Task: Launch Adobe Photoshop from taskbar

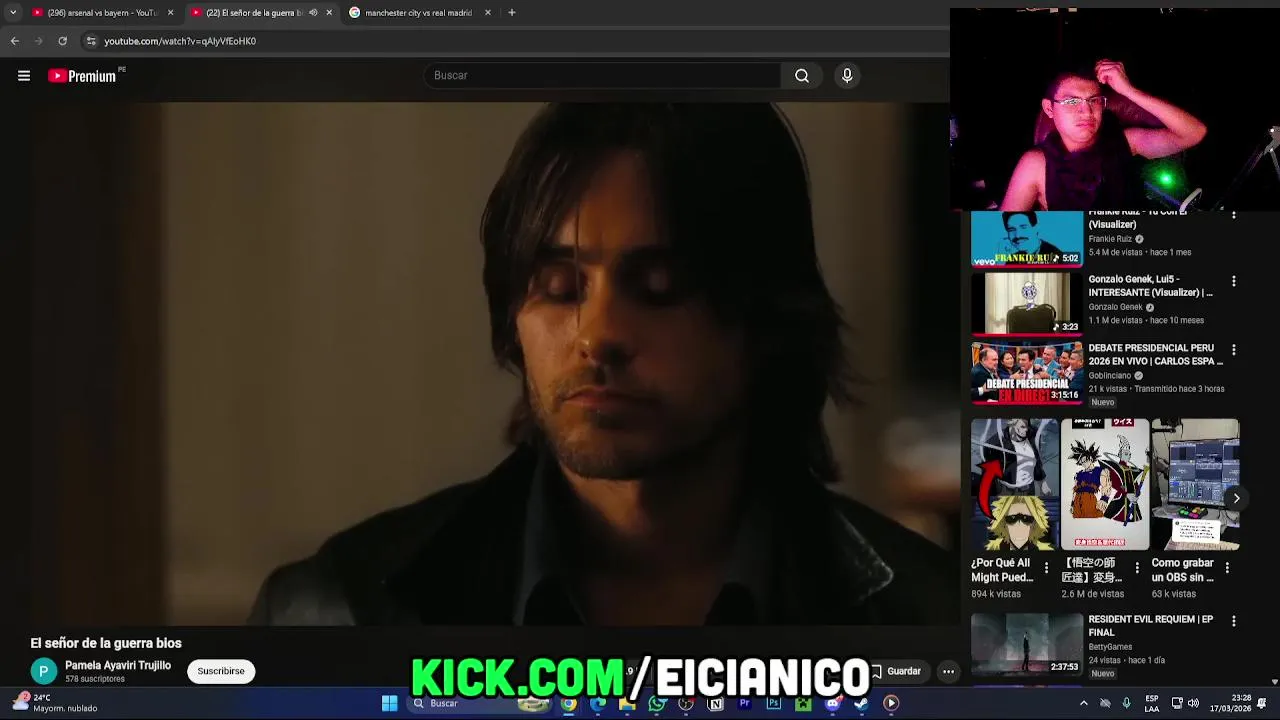Action: (x=774, y=703)
